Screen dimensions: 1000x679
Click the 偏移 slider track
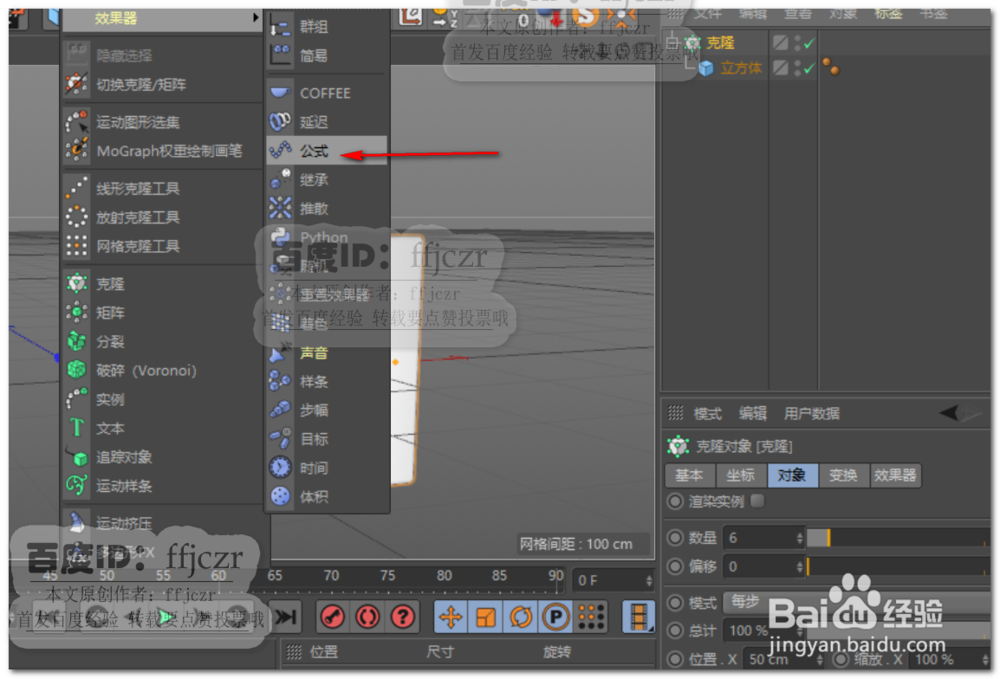900,567
